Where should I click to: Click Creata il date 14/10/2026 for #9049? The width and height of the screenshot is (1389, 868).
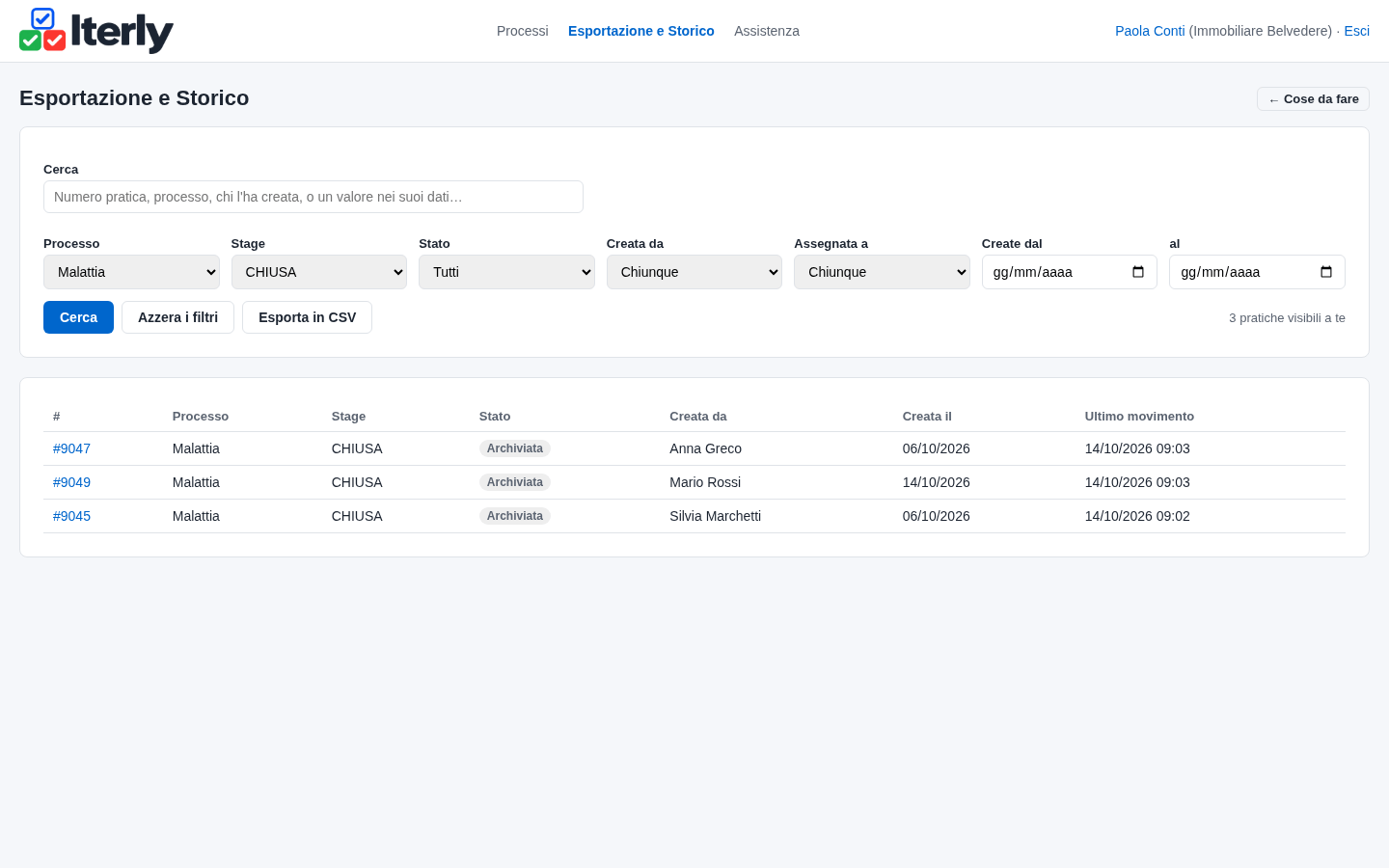coord(937,482)
